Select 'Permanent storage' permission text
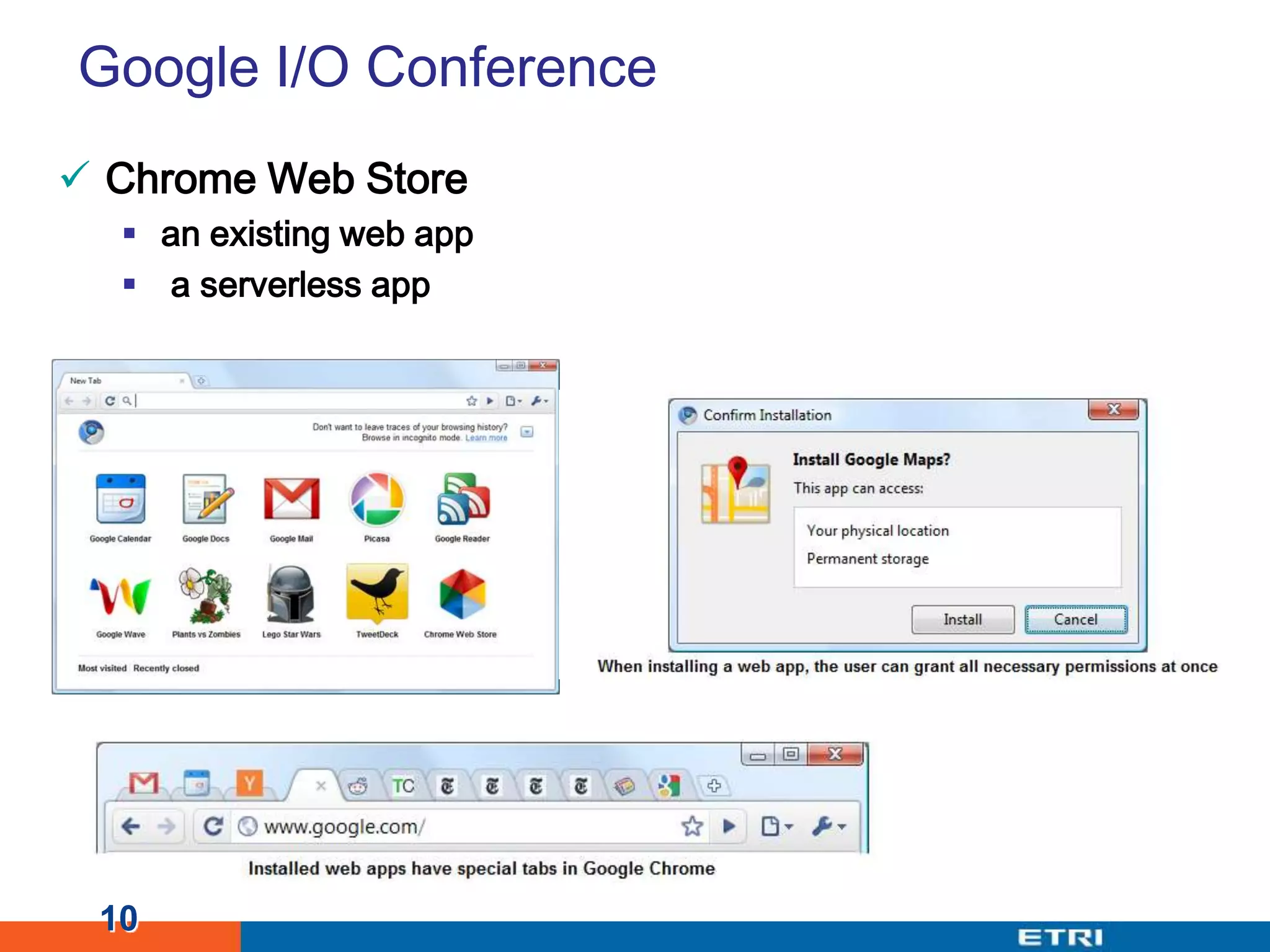Viewport: 1270px width, 952px height. click(868, 559)
